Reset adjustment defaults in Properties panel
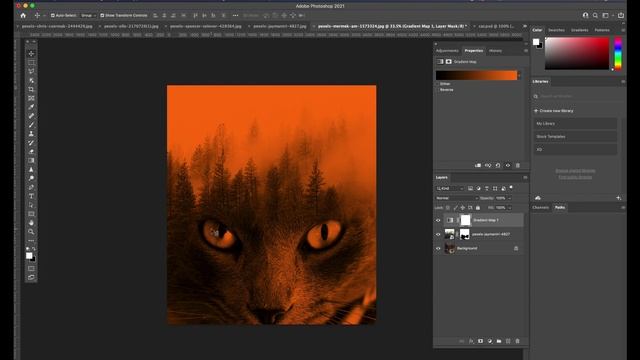 [x=498, y=165]
